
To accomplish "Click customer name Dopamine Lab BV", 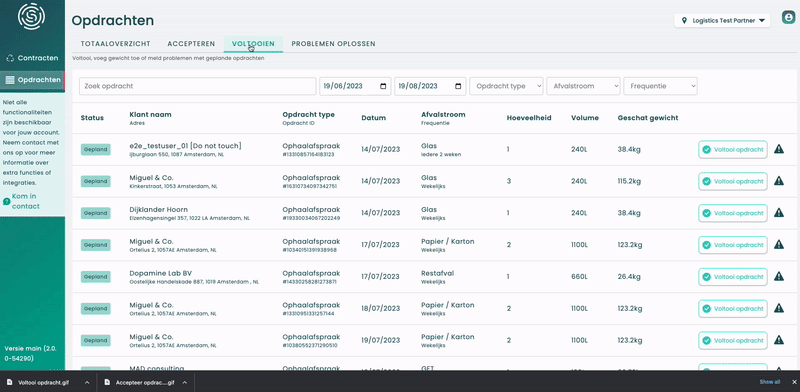I will [x=161, y=273].
